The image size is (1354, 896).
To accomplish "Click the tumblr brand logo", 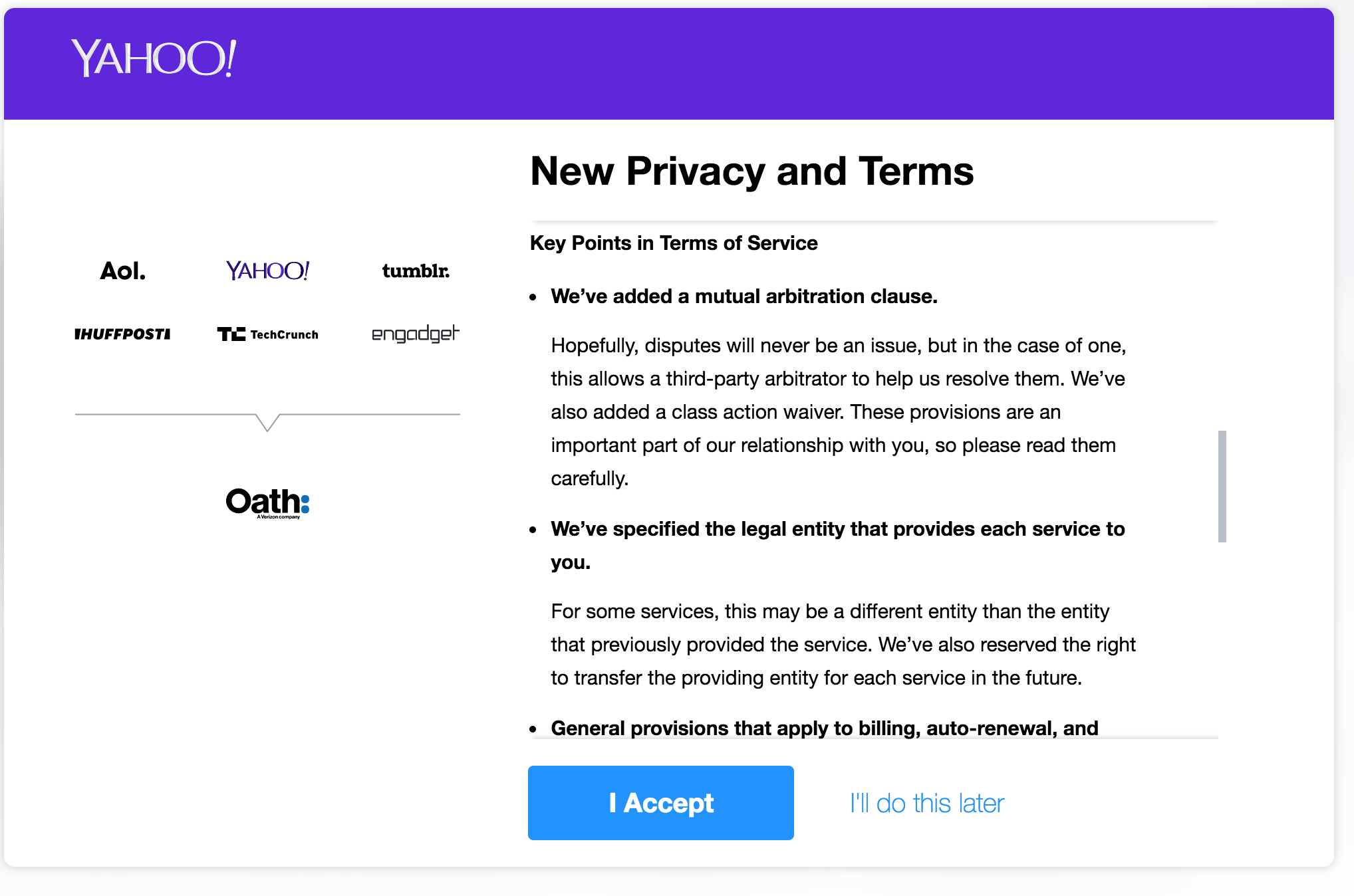I will pyautogui.click(x=416, y=271).
